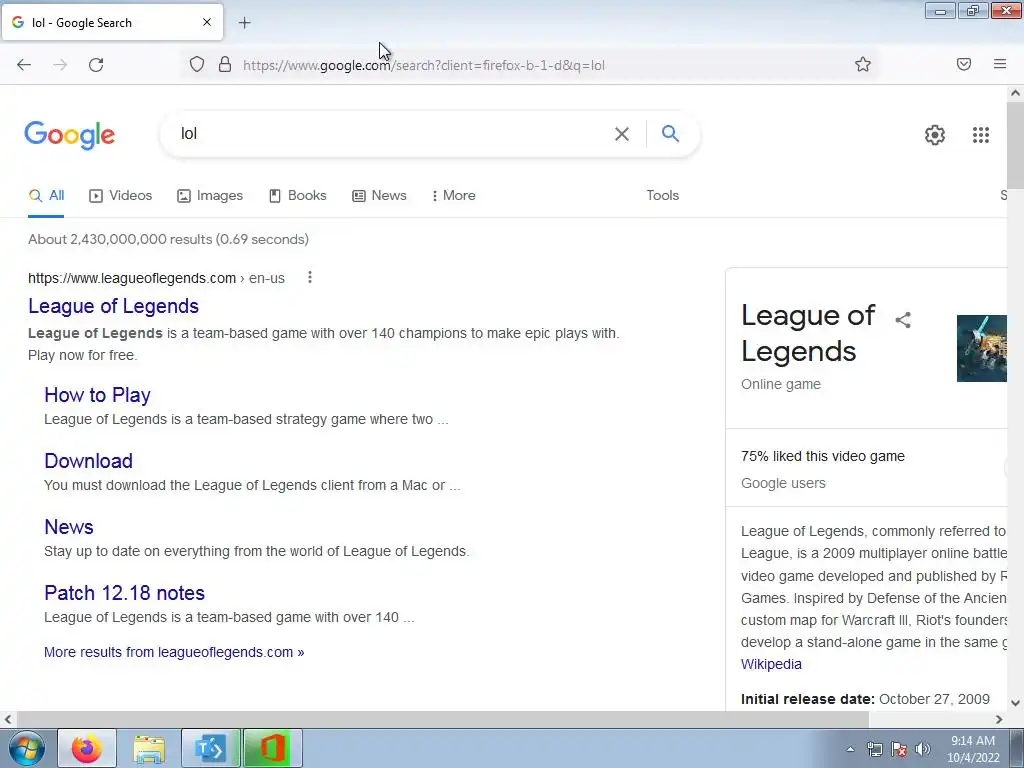1024x768 pixels.
Task: Click the vertical scrollbar down arrow
Action: tap(1015, 703)
